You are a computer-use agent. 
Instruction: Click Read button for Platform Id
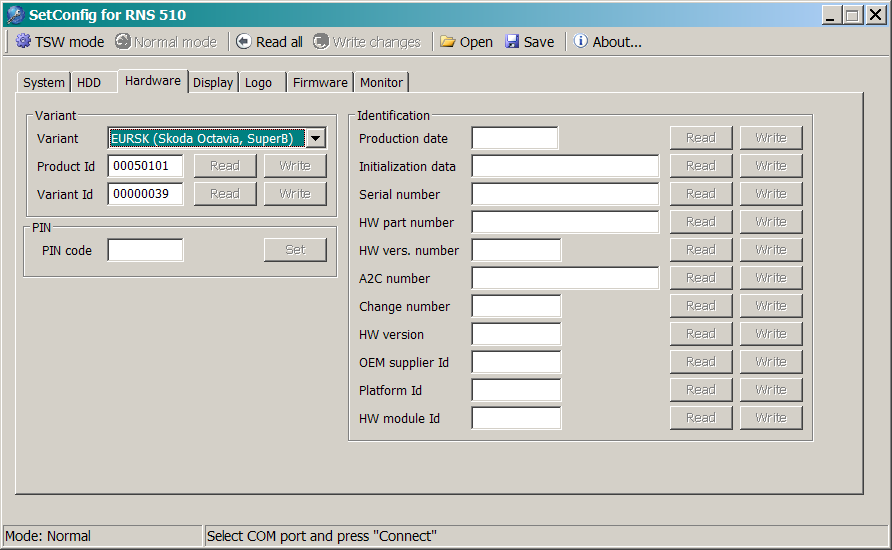(701, 390)
